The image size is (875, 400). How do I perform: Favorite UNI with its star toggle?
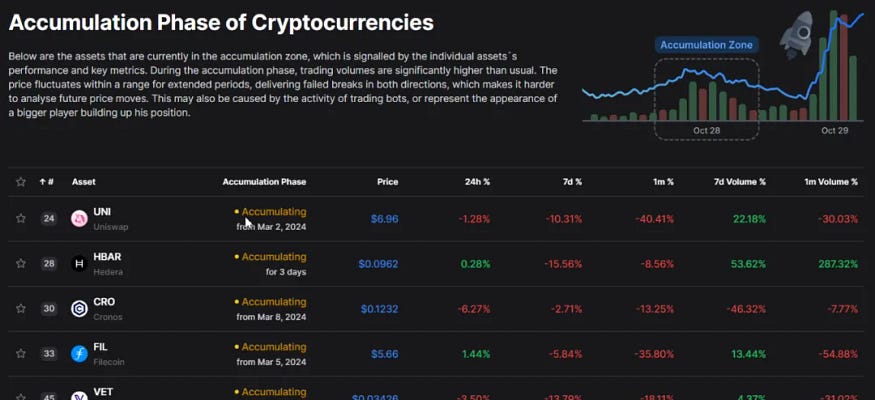pyautogui.click(x=20, y=218)
